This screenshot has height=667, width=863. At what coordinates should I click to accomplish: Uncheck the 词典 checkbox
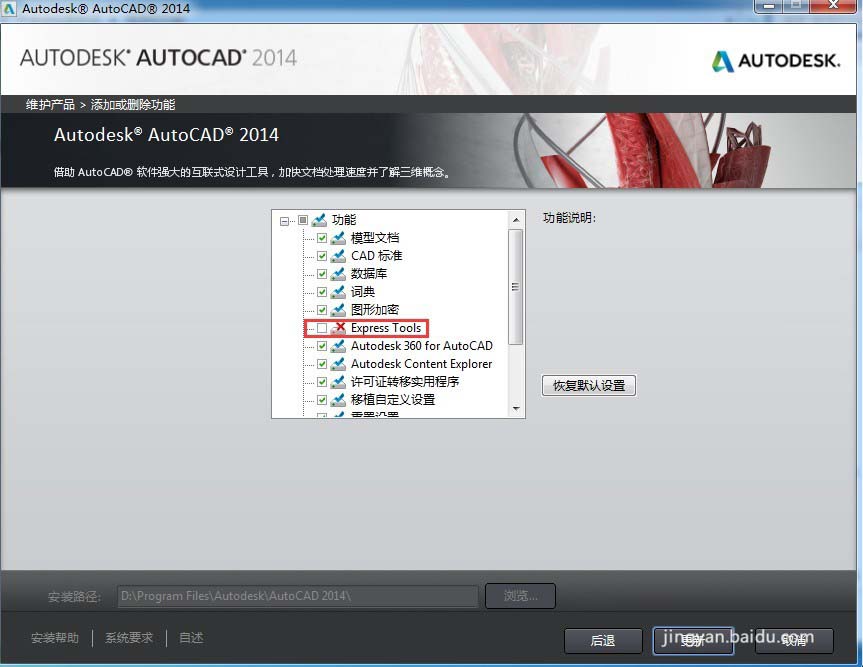pyautogui.click(x=322, y=292)
